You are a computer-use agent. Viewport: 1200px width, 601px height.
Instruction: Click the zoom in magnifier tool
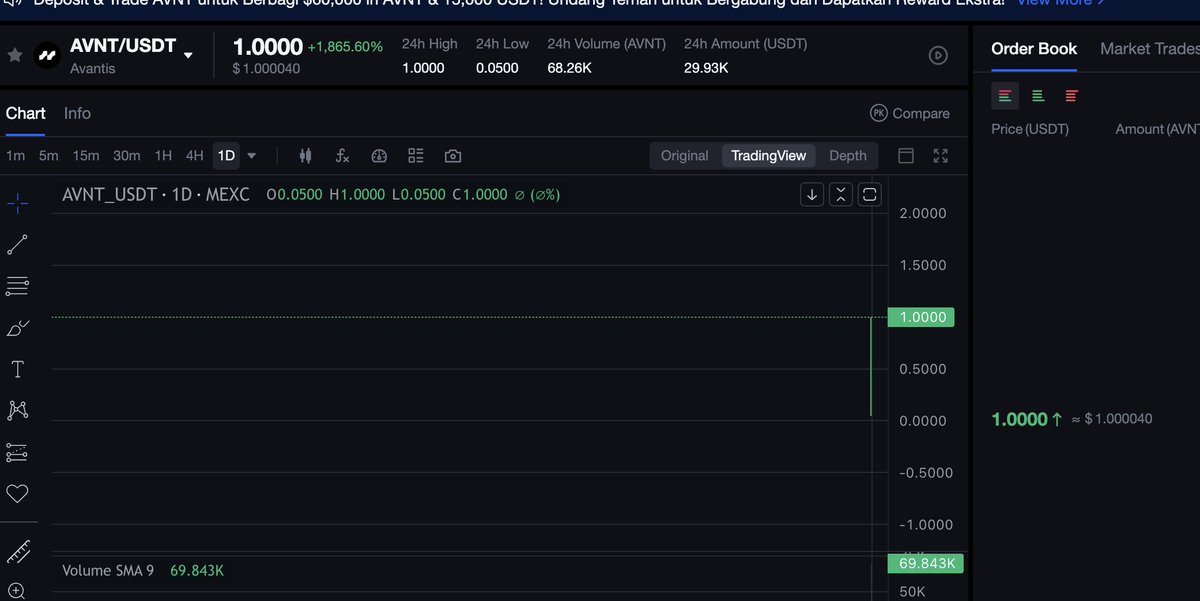click(x=18, y=591)
